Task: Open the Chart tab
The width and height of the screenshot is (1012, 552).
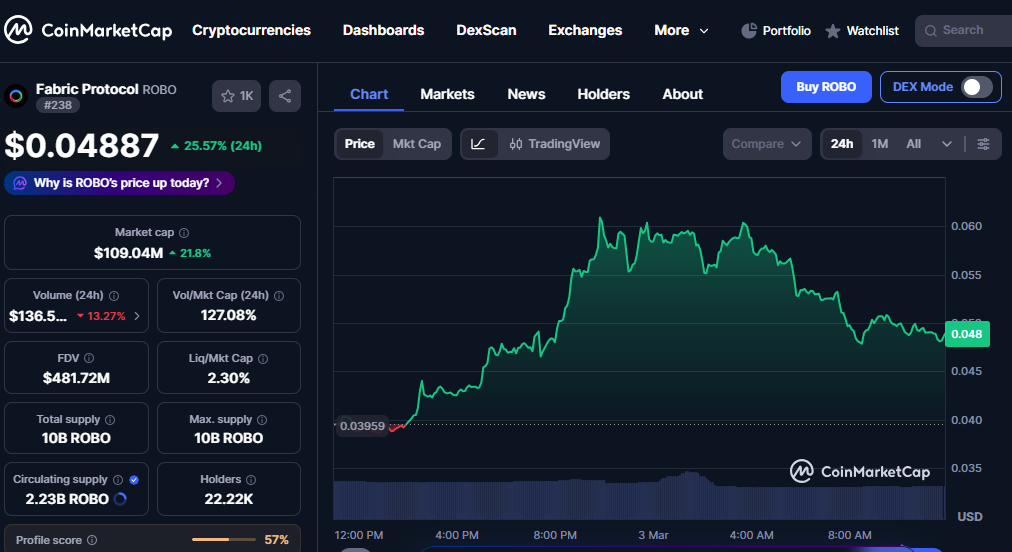Action: pyautogui.click(x=369, y=94)
